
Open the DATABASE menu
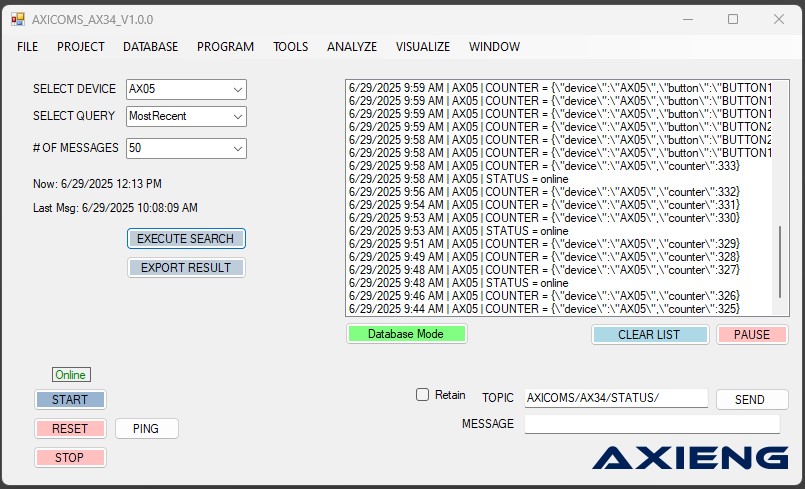150,47
